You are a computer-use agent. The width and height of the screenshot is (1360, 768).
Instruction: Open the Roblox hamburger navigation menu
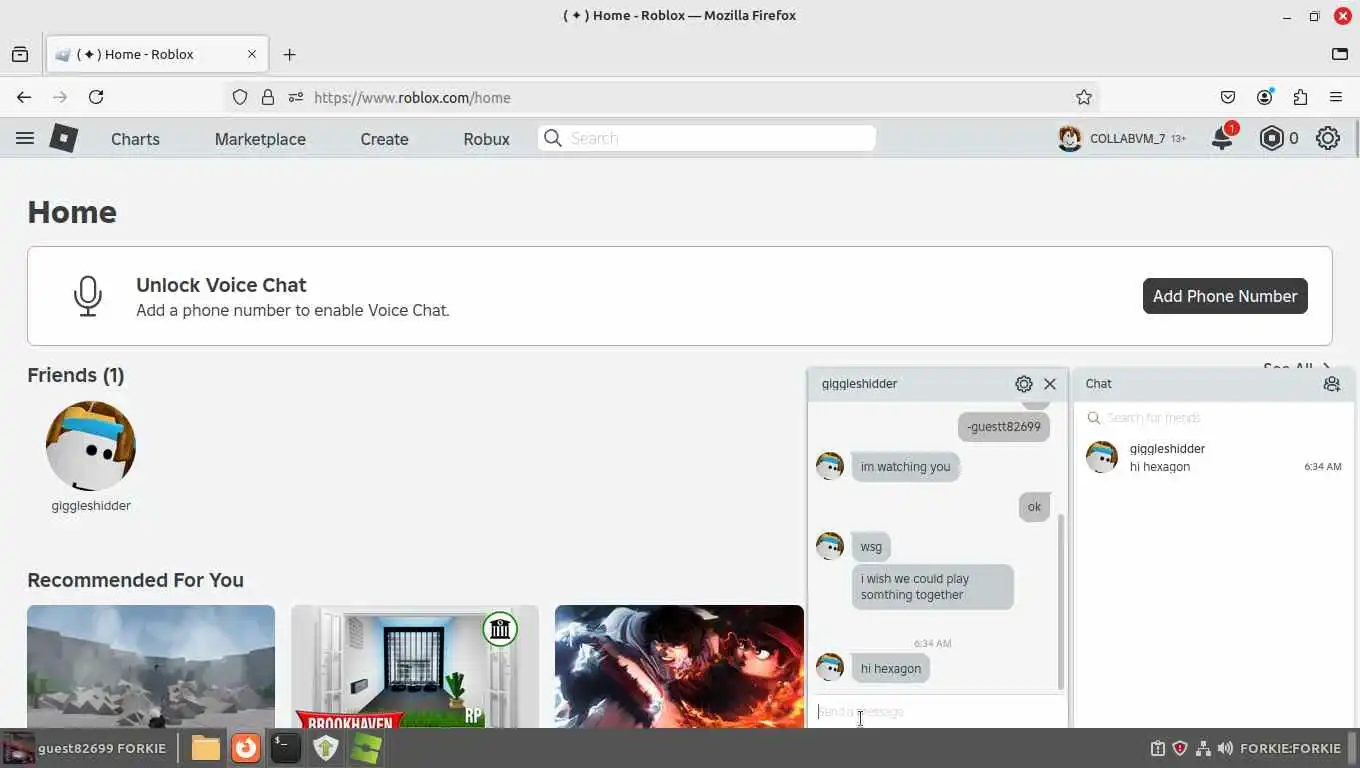point(25,139)
